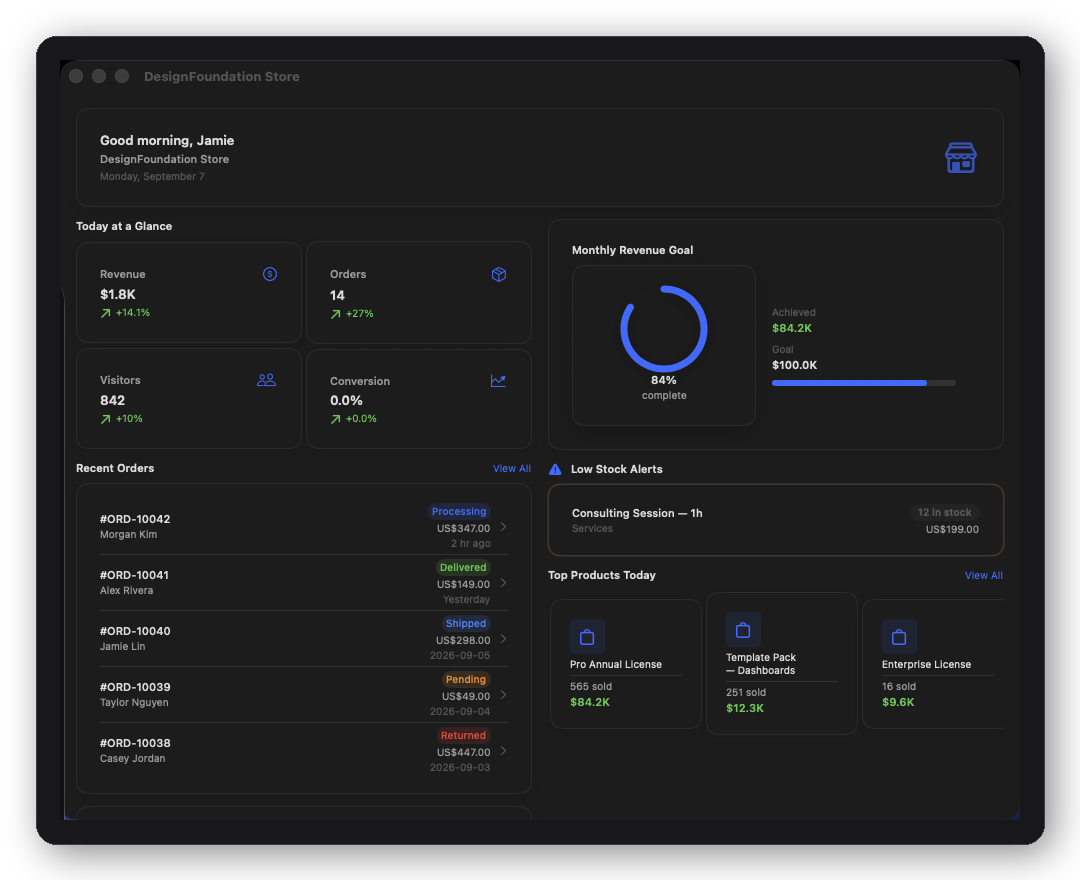Image resolution: width=1080 pixels, height=880 pixels.
Task: Click the Monday, September 7 date
Action: (152, 176)
